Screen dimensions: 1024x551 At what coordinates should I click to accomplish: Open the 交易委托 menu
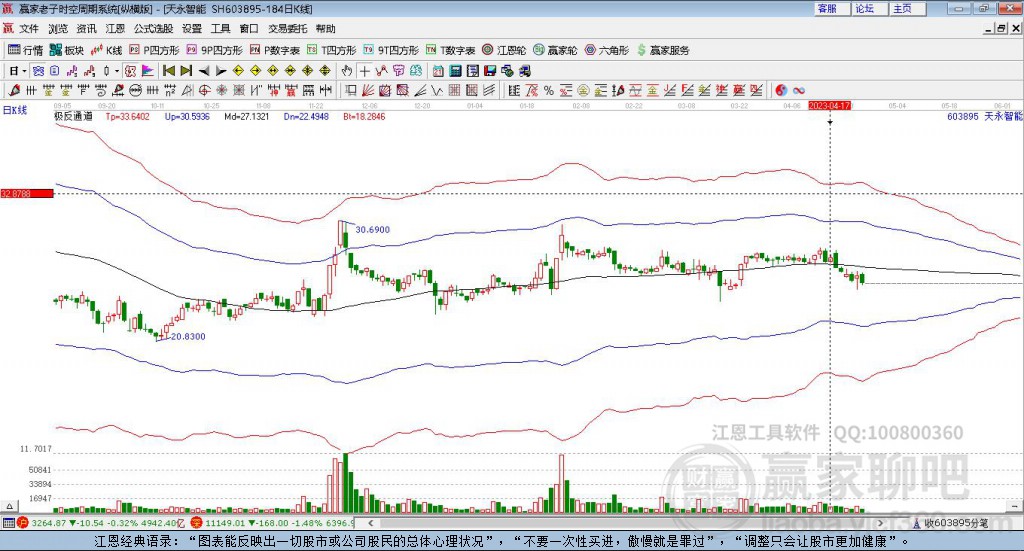[287, 29]
